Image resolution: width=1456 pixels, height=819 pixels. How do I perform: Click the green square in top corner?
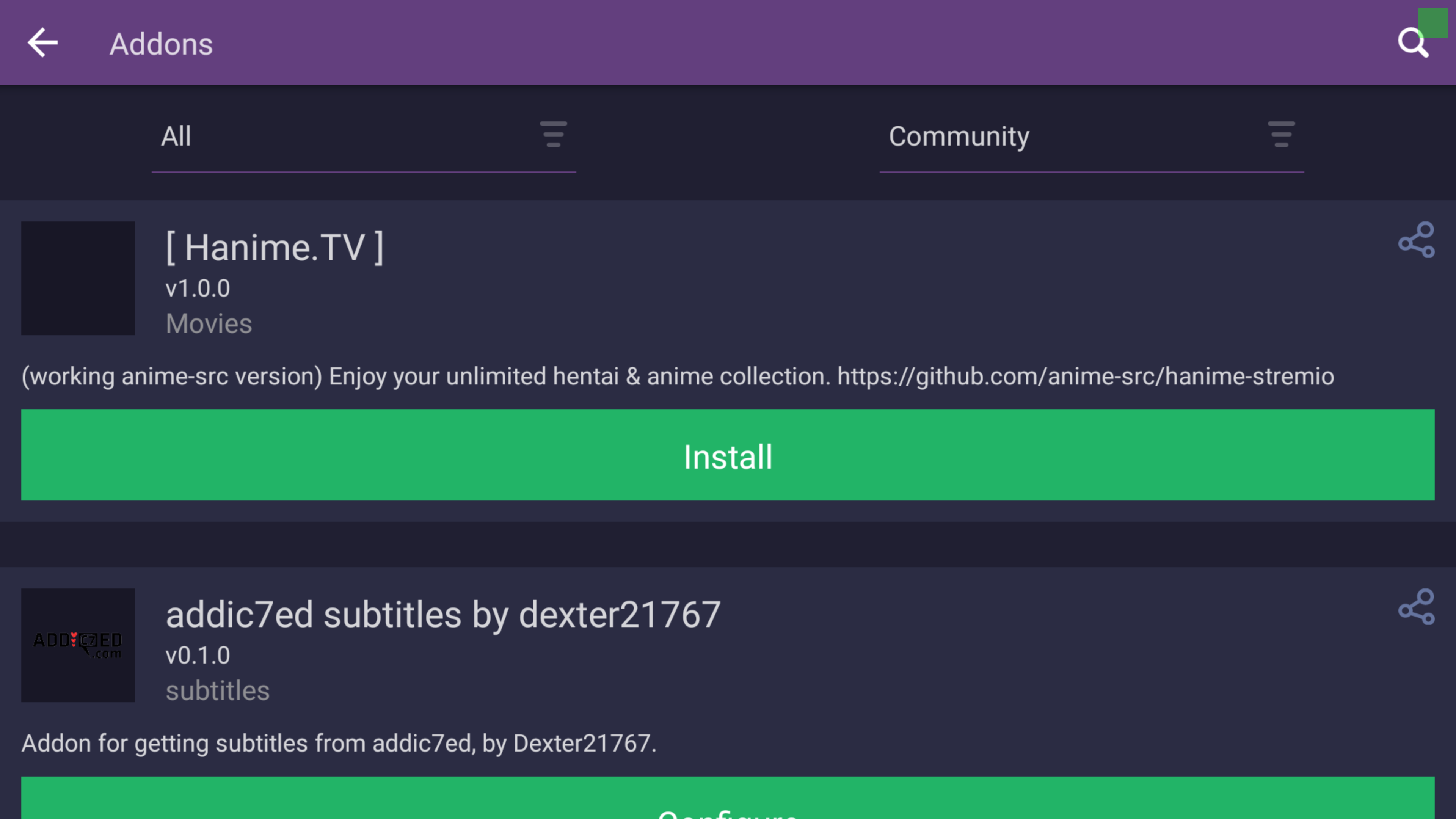(1433, 23)
